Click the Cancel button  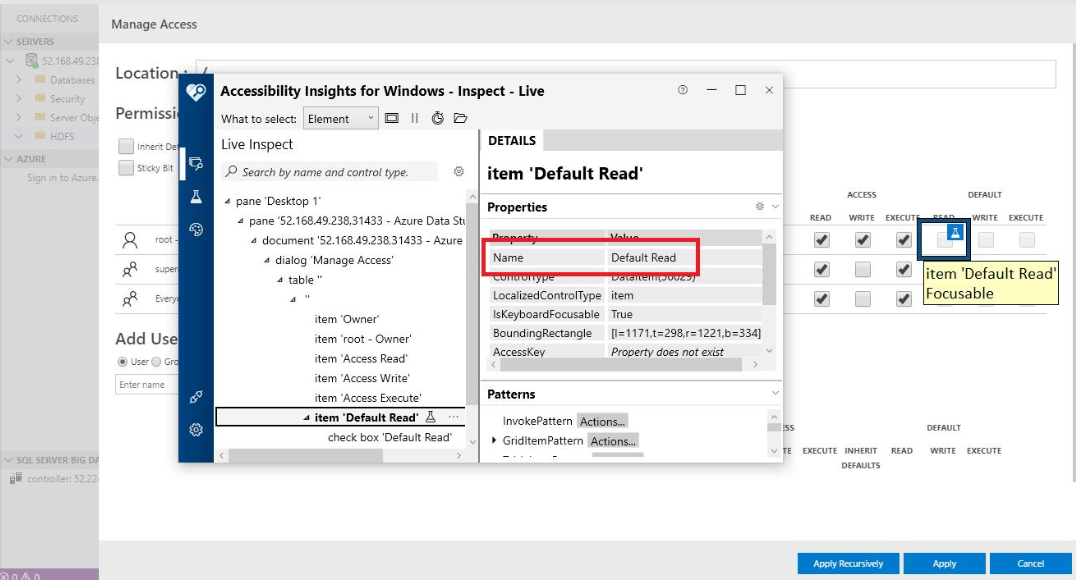[1031, 563]
